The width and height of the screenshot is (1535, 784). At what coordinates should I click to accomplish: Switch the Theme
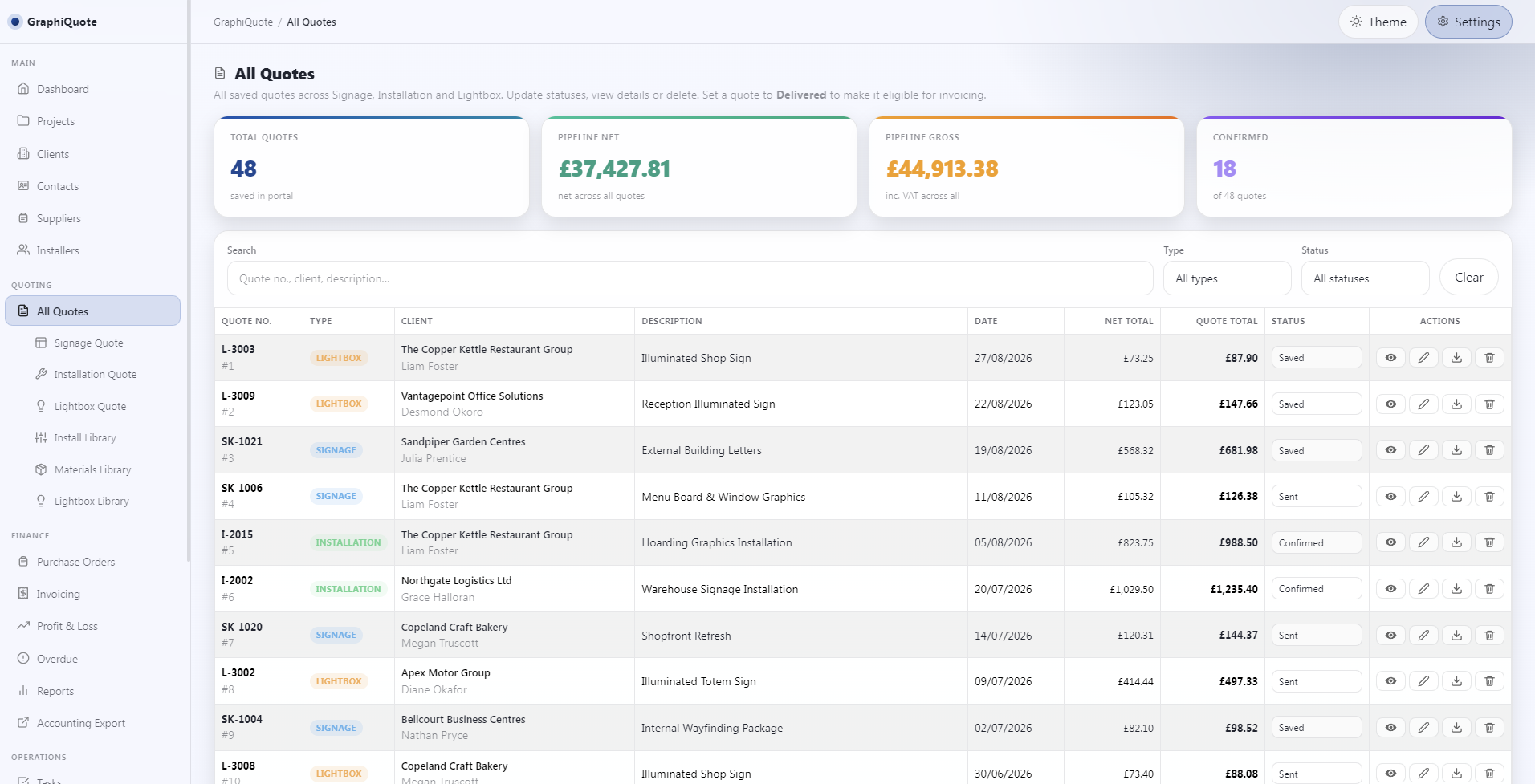click(x=1378, y=22)
